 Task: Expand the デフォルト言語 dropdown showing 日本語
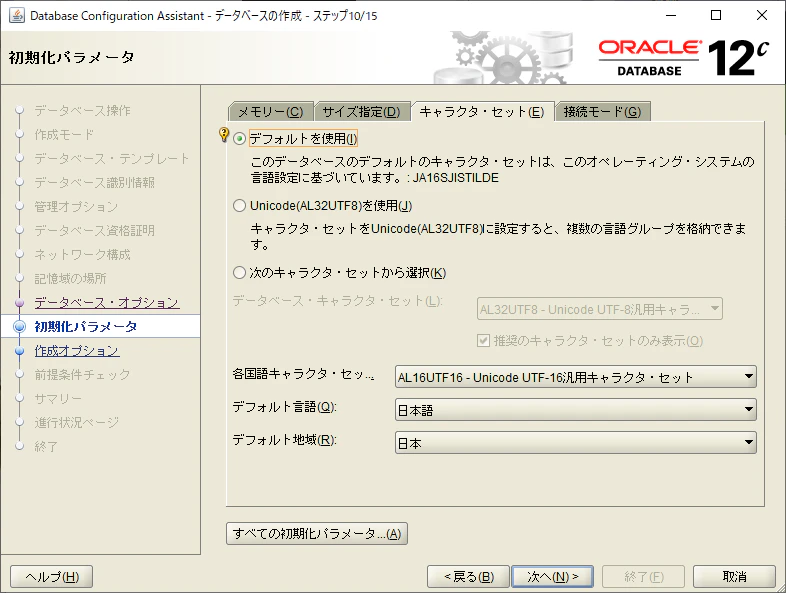point(575,410)
